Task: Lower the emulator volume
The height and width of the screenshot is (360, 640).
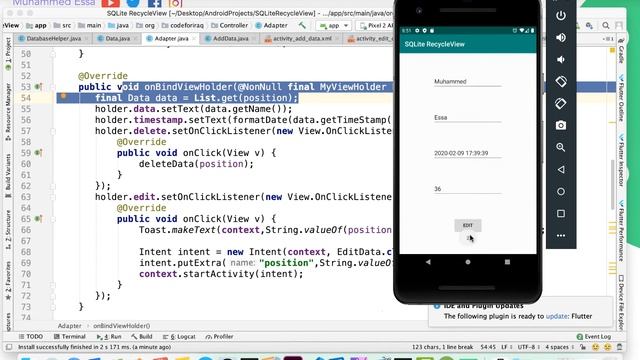Action: [561, 60]
